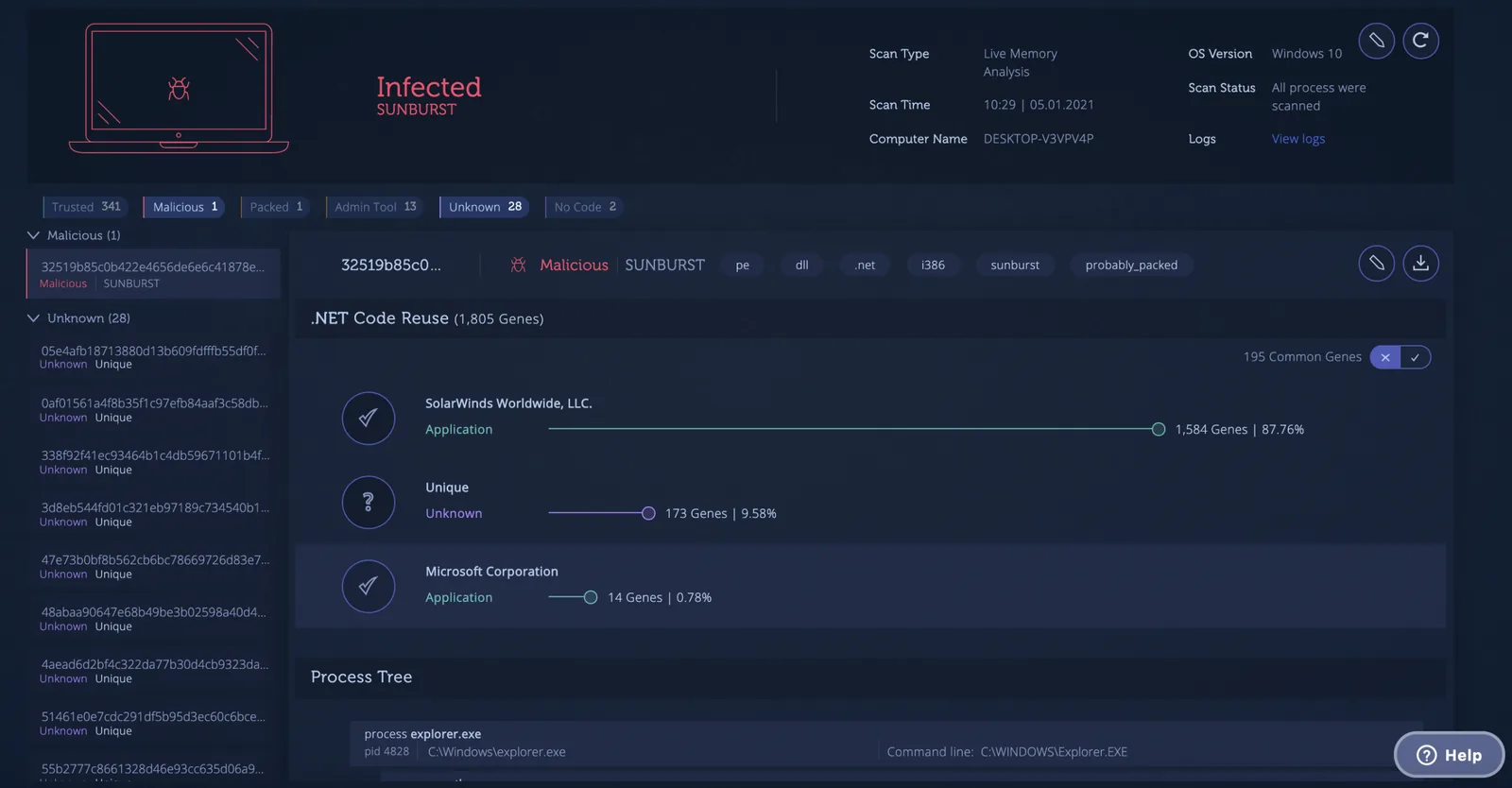Switch to the Admin Tool 13 tab
The image size is (1512, 788).
pos(375,207)
